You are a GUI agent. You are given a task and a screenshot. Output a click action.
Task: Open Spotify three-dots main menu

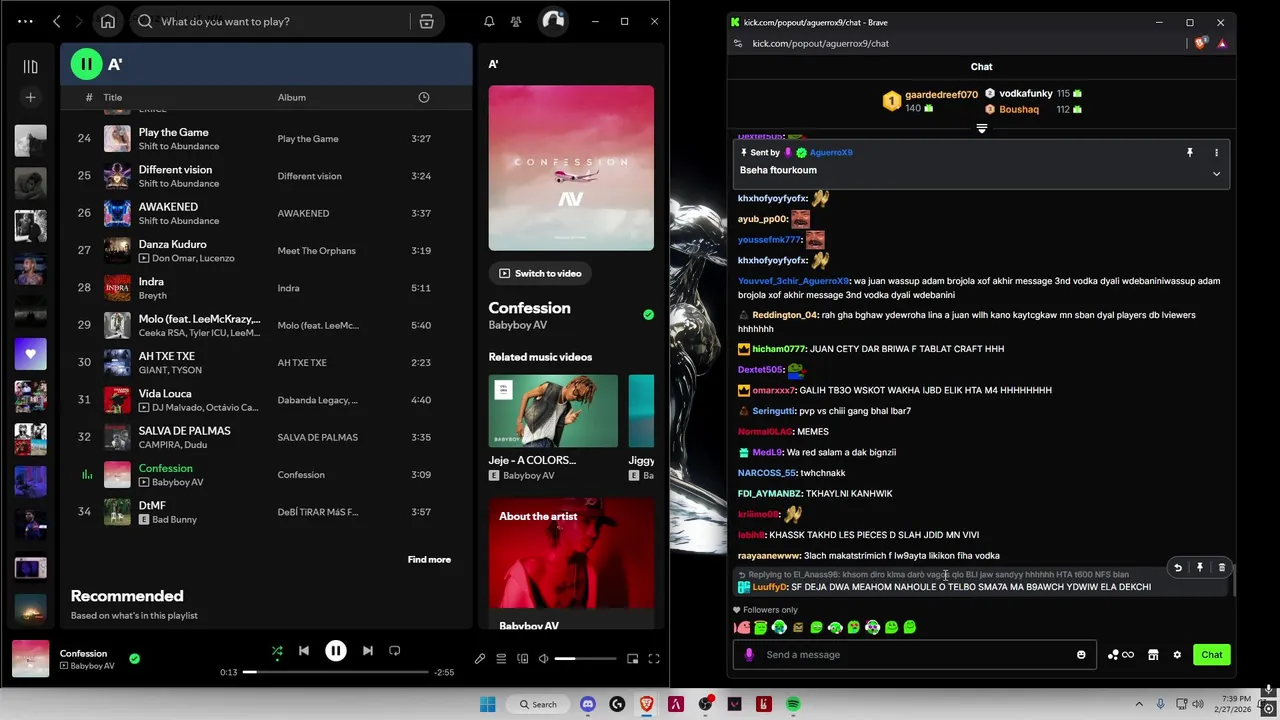(25, 21)
